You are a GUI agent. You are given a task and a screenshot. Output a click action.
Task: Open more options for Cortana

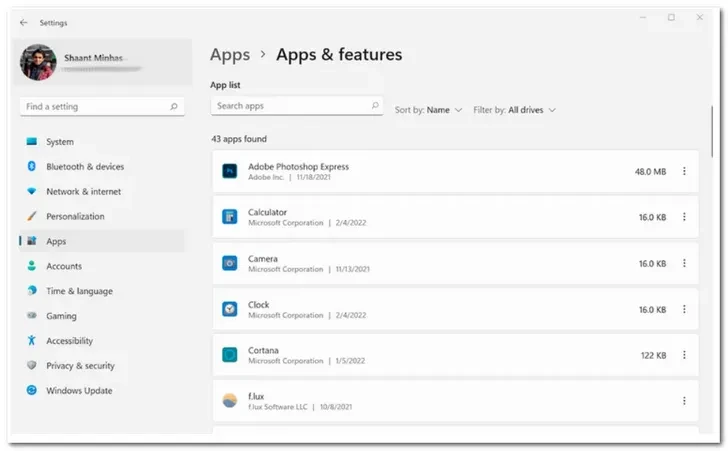684,355
